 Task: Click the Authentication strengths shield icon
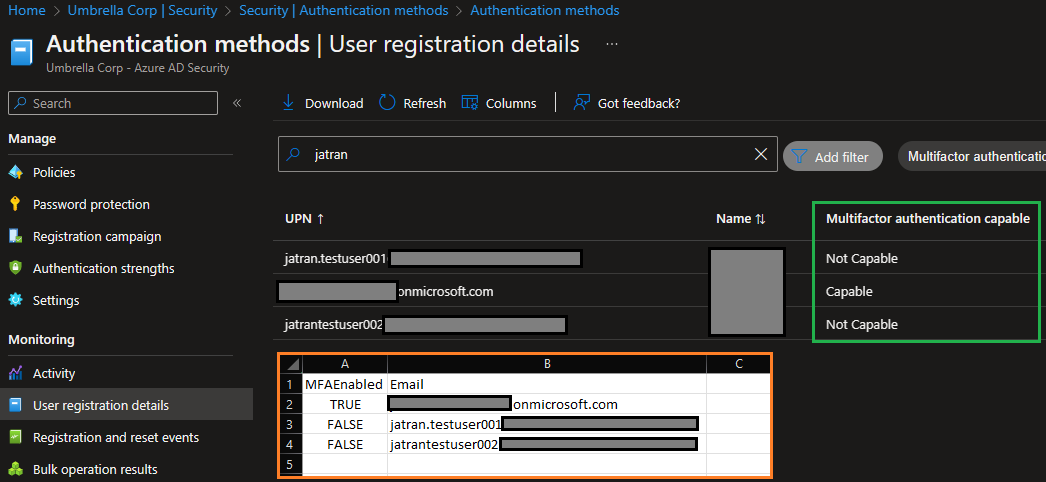[x=16, y=268]
